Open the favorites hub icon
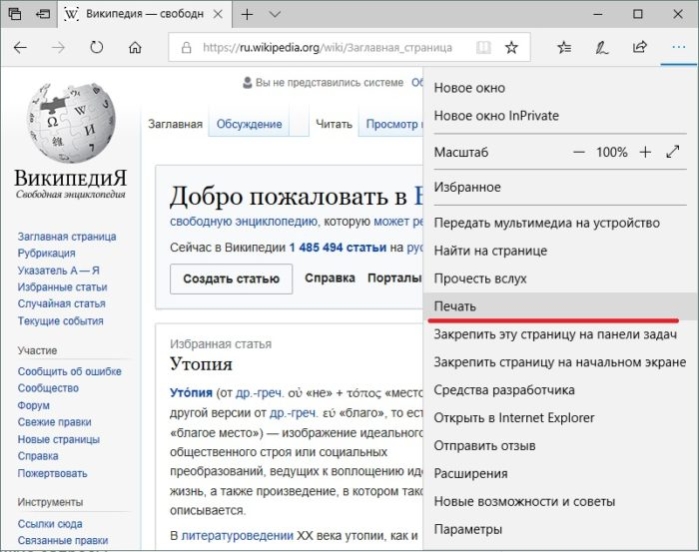Viewport: 699px width, 552px height. click(564, 47)
